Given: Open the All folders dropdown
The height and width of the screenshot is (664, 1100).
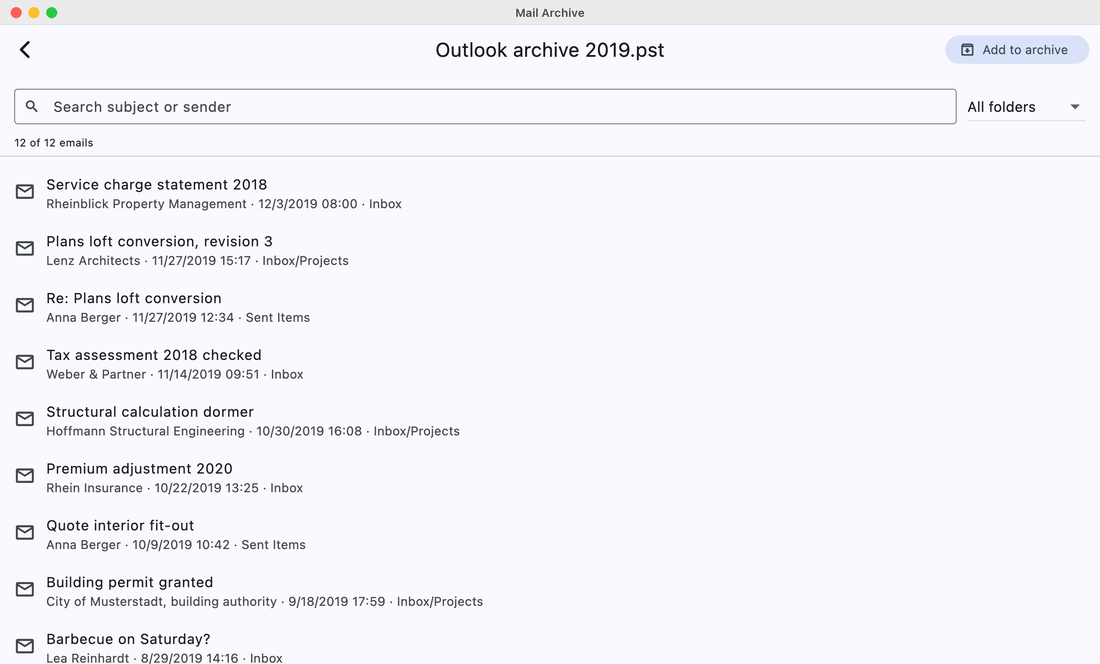Looking at the screenshot, I should pos(1026,107).
